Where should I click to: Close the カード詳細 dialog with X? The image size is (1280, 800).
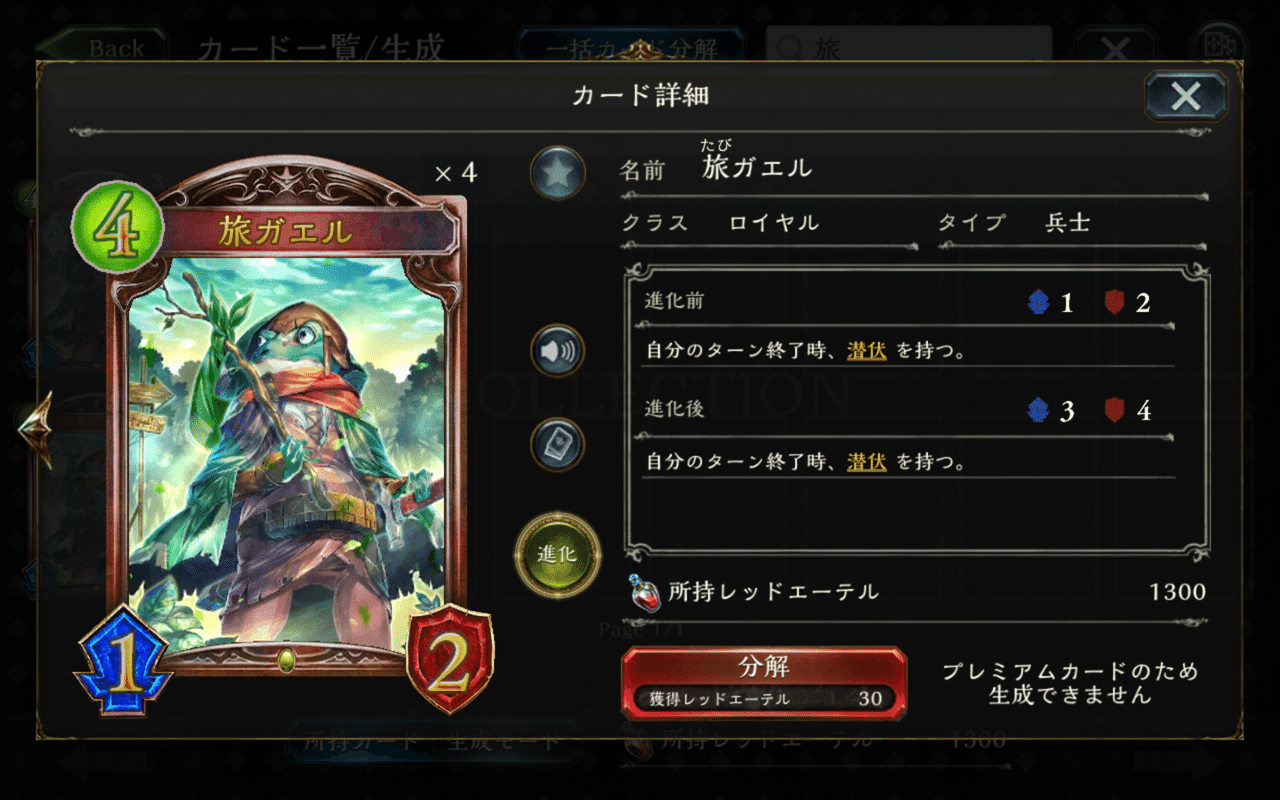tap(1186, 96)
